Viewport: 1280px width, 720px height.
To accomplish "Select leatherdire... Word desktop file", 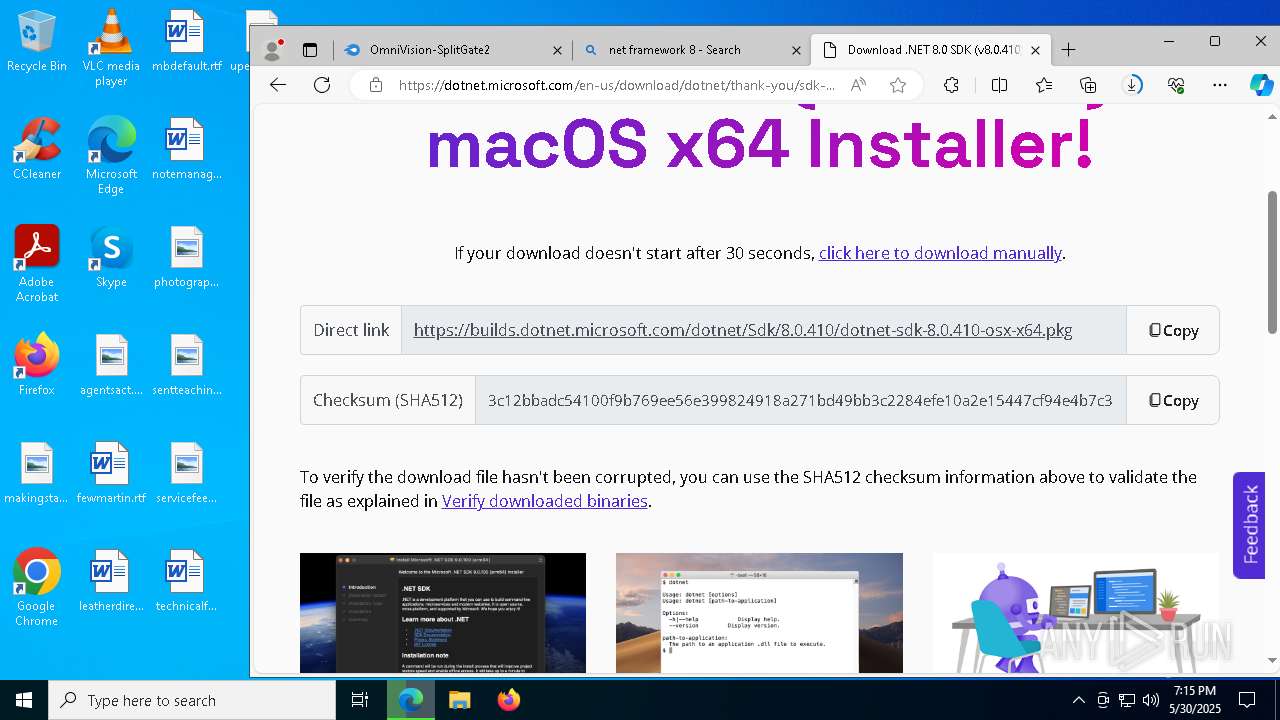I will [x=111, y=582].
